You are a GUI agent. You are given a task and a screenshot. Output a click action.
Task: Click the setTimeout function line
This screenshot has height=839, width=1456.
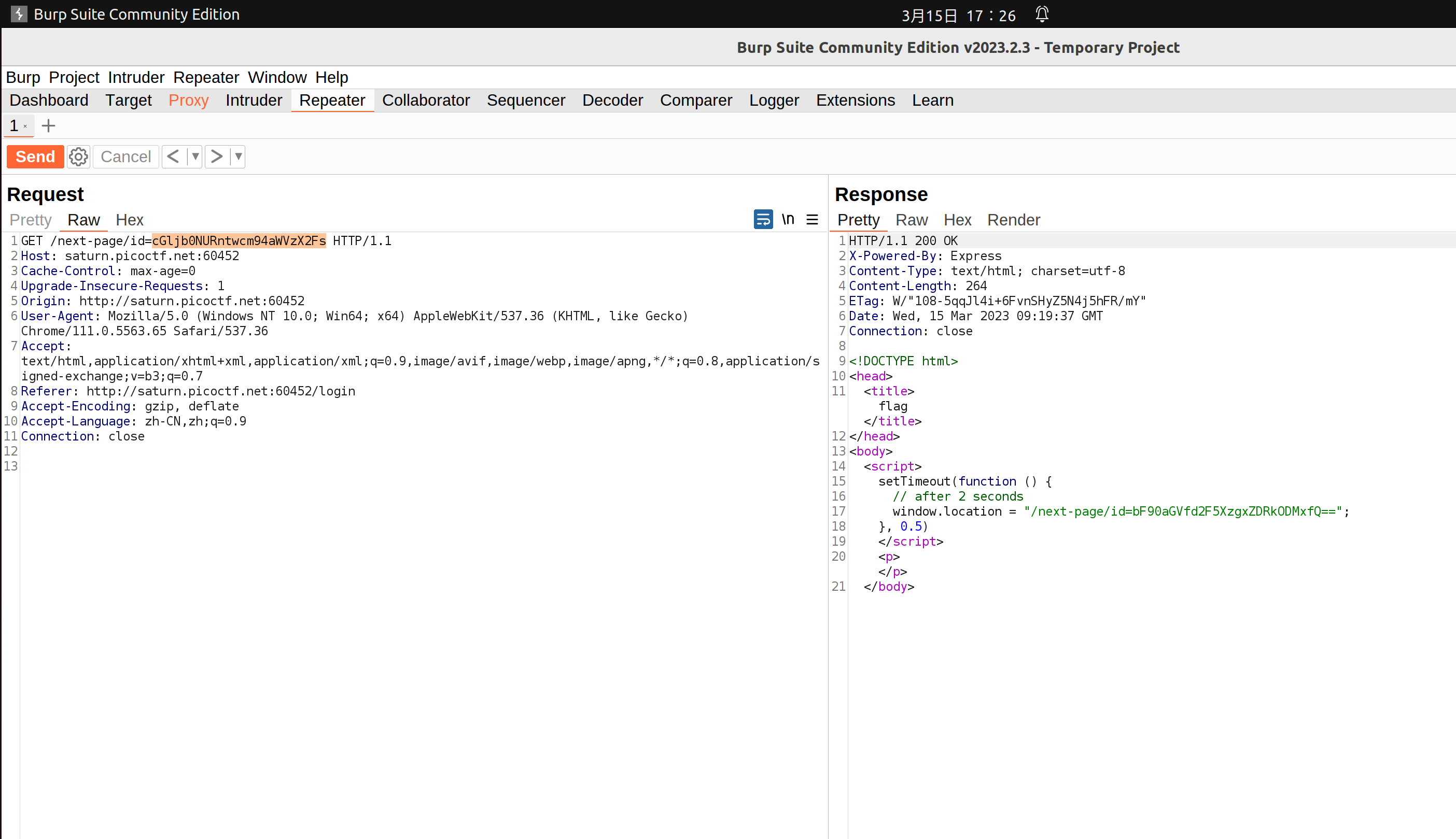[x=965, y=482]
